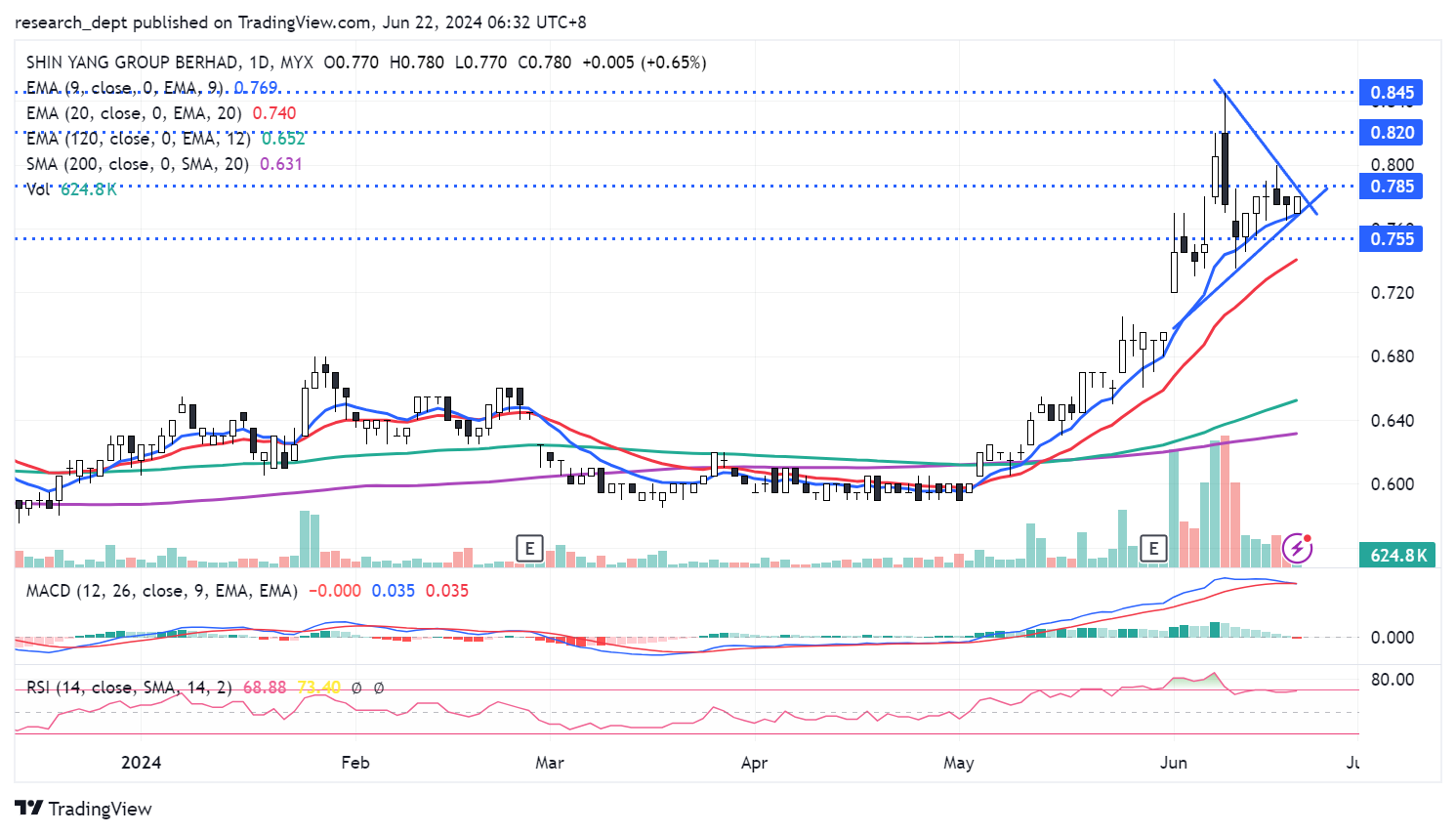Select the 0.820 price level label
The image size is (1456, 834).
[x=1391, y=133]
